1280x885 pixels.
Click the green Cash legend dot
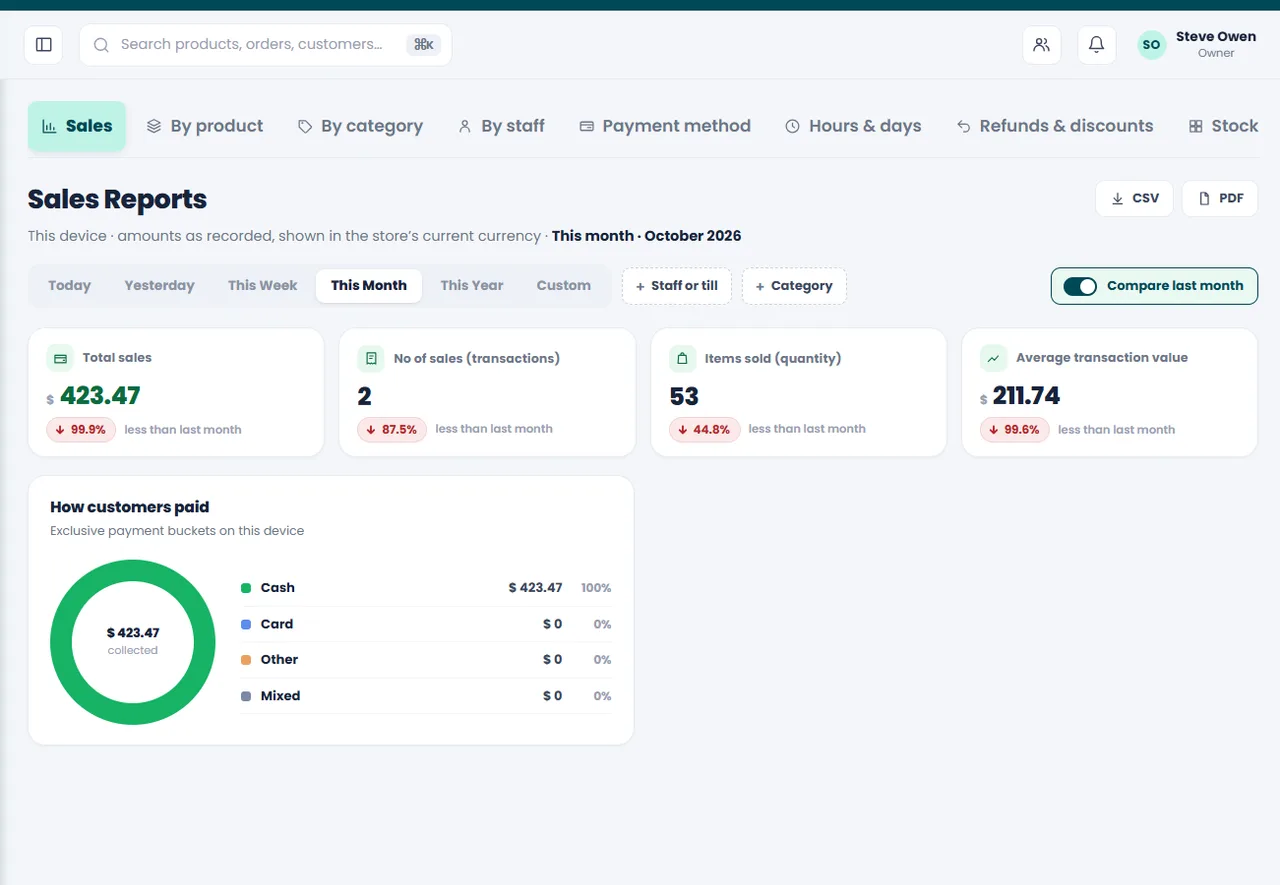pyautogui.click(x=246, y=588)
